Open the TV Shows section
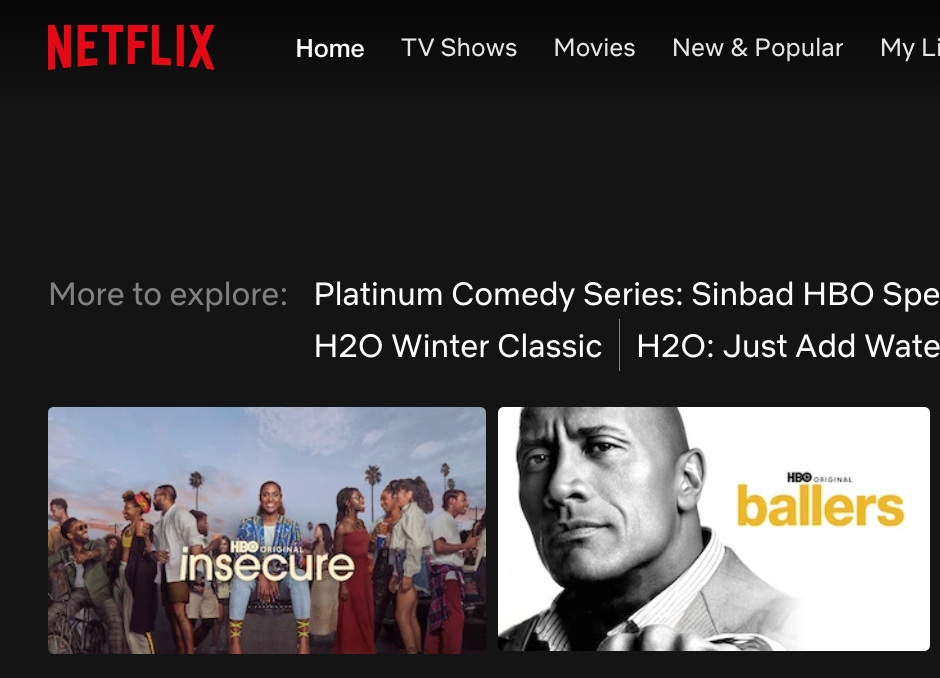This screenshot has width=940, height=678. coord(459,48)
